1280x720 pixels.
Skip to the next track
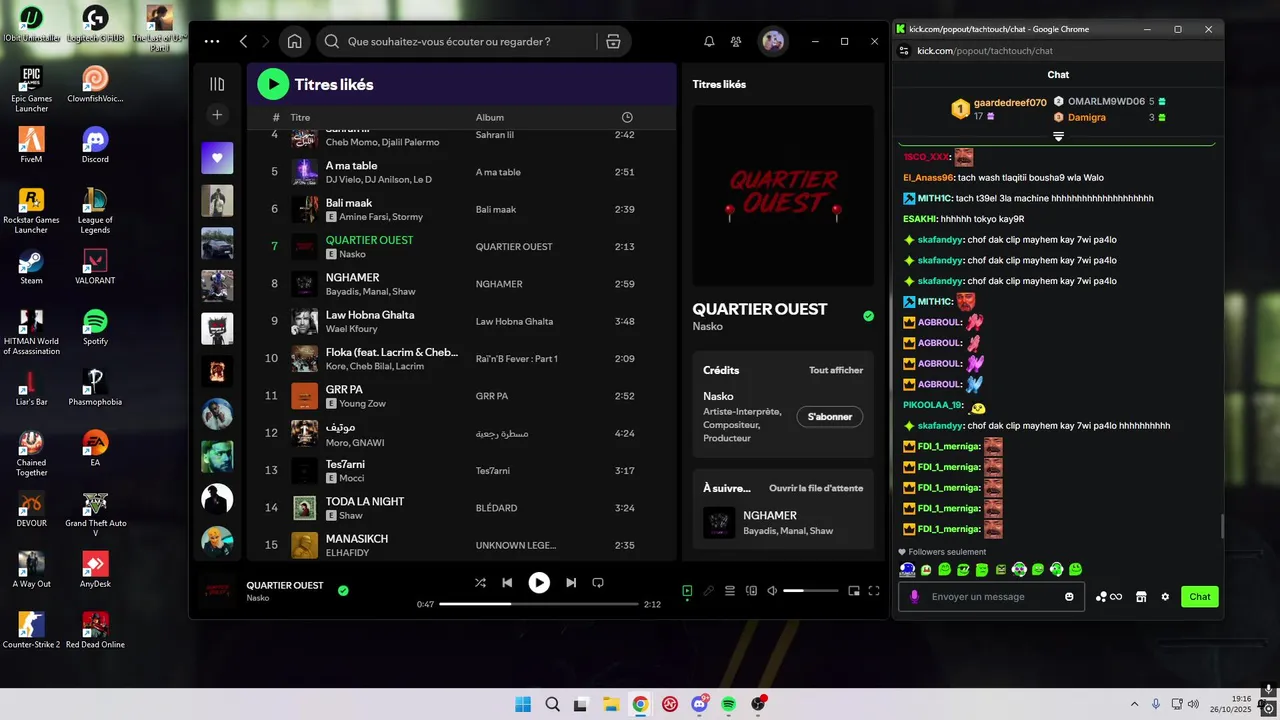coord(571,582)
